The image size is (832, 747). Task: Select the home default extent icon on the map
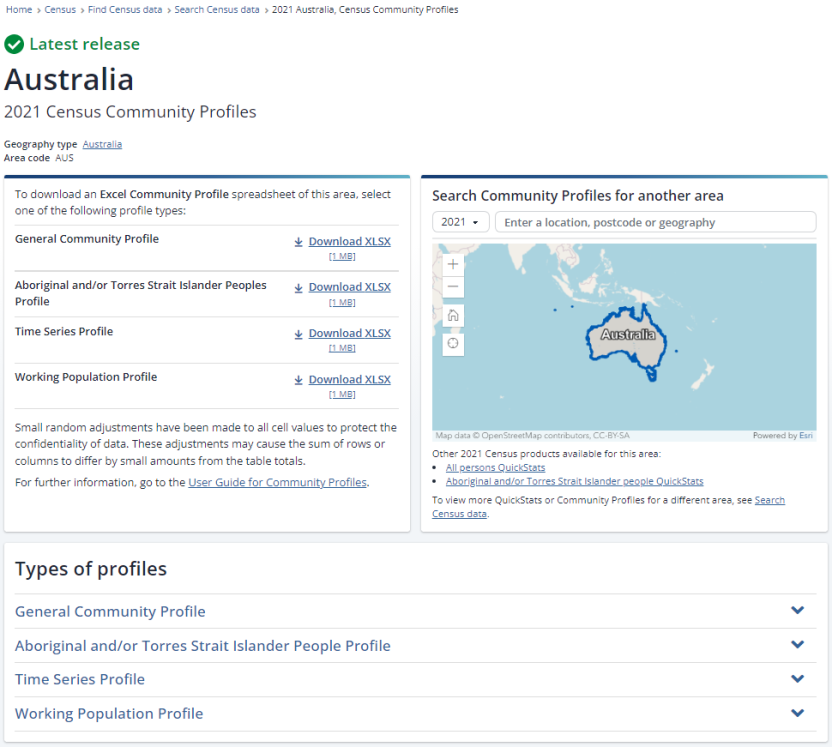click(453, 314)
